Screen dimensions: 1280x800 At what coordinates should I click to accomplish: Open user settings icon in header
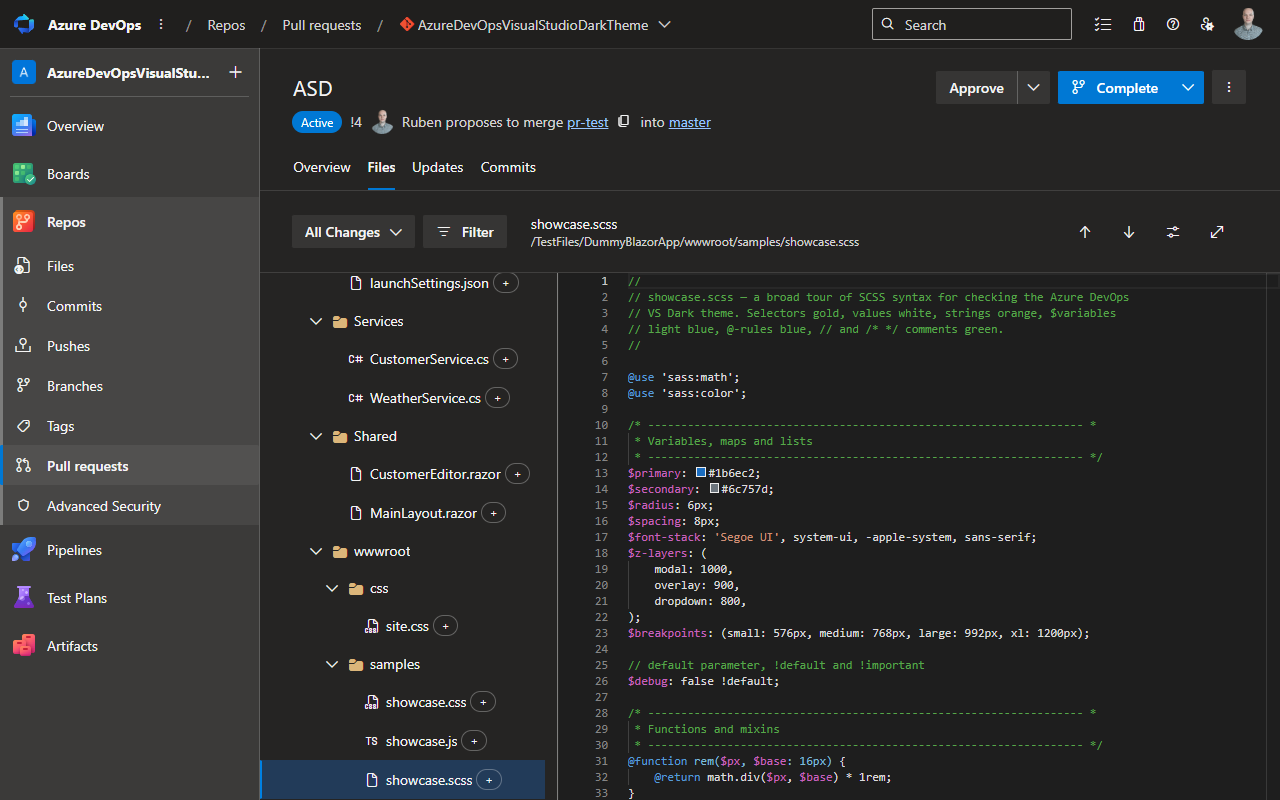[x=1207, y=24]
